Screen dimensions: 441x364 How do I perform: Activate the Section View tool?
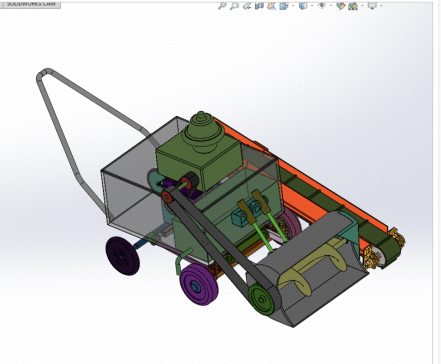coord(259,6)
